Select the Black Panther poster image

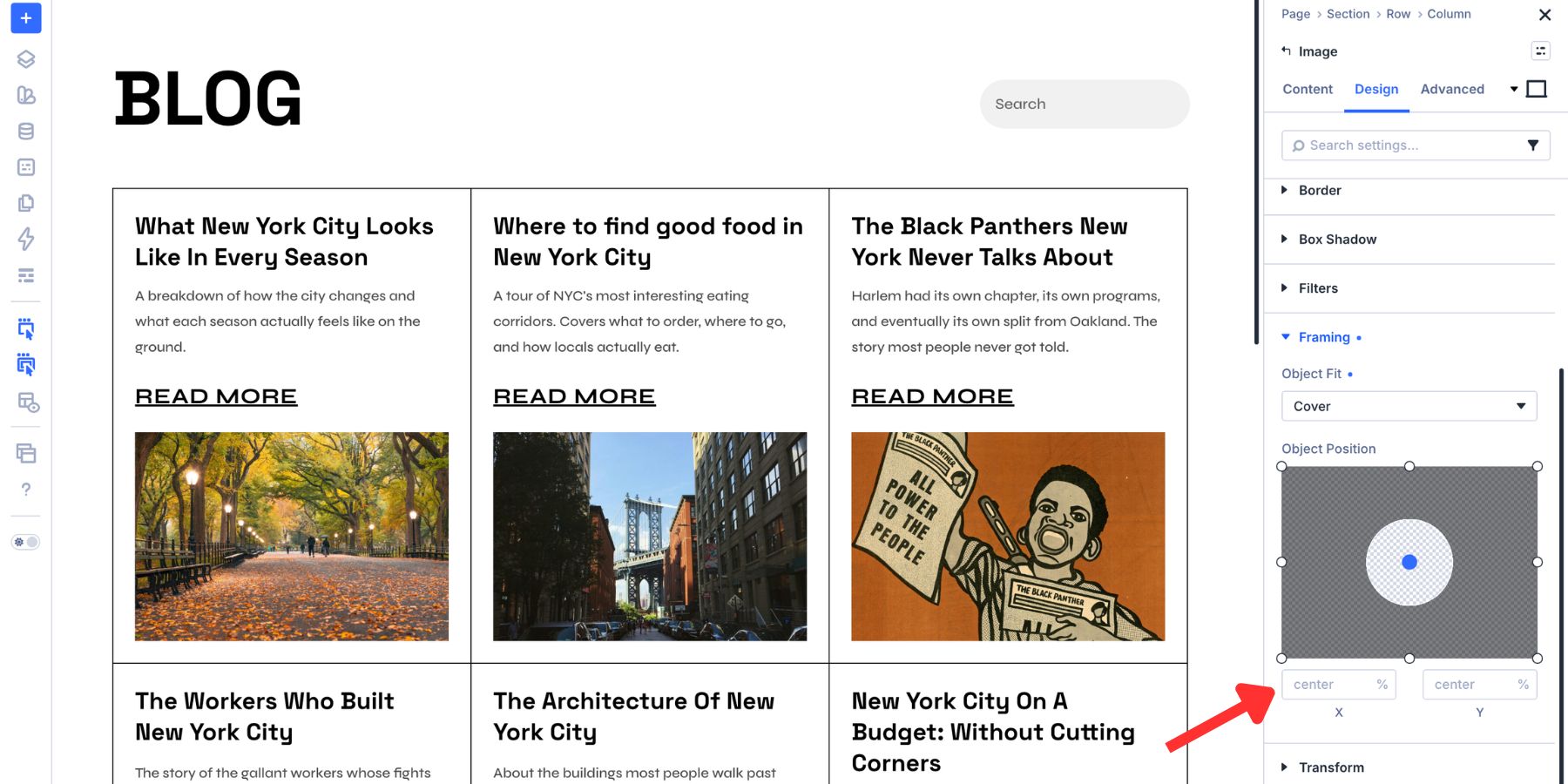point(1008,537)
